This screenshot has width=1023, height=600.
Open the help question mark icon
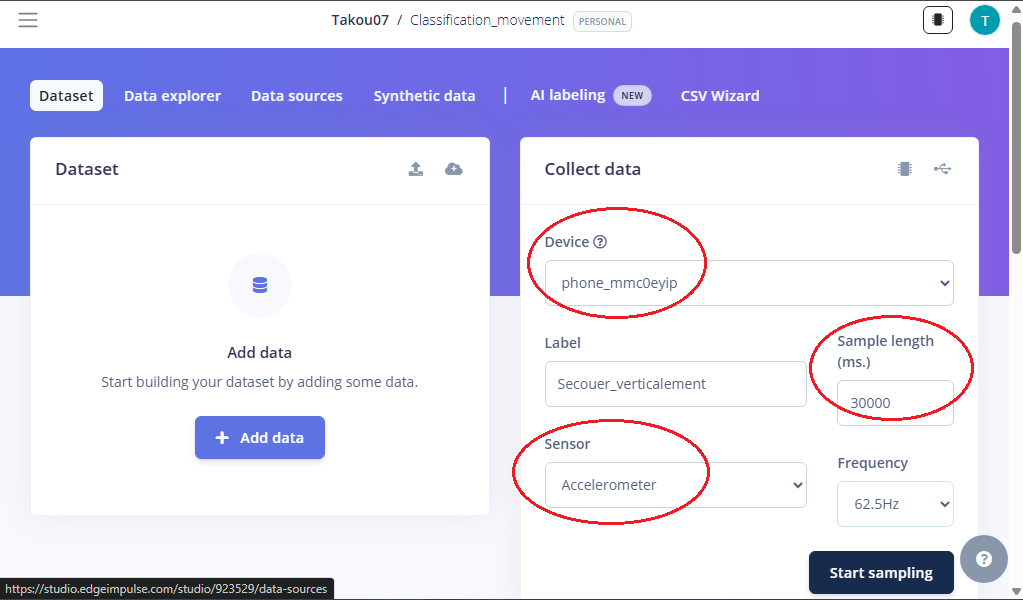(983, 558)
